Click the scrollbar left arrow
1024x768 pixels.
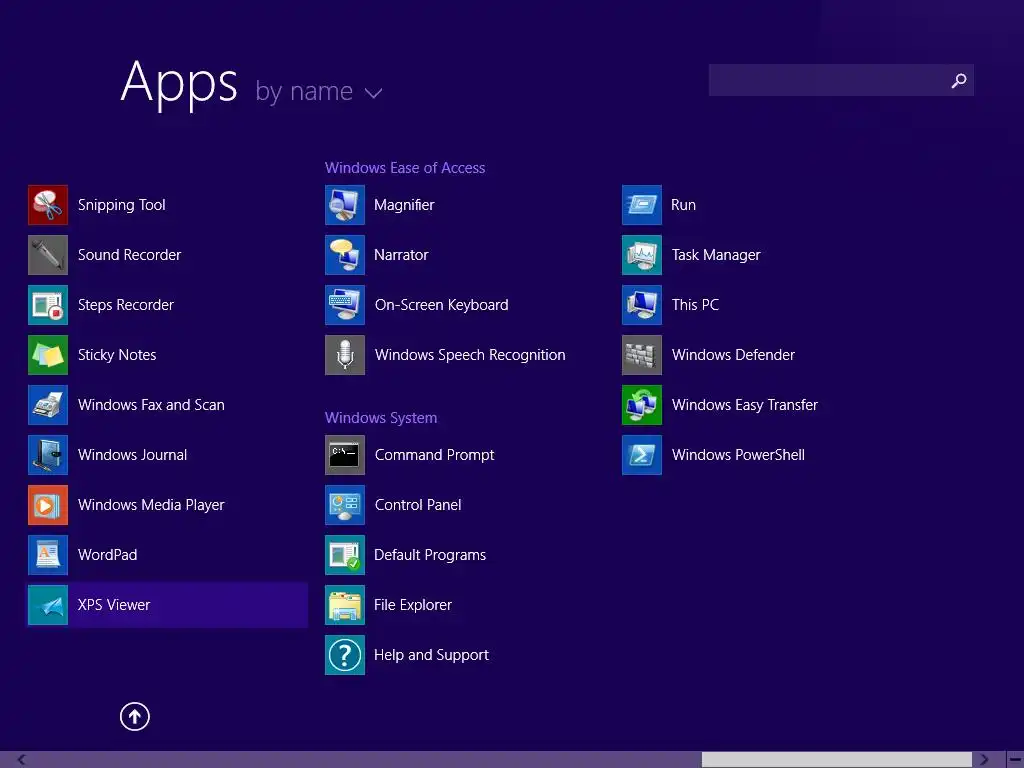click(22, 760)
